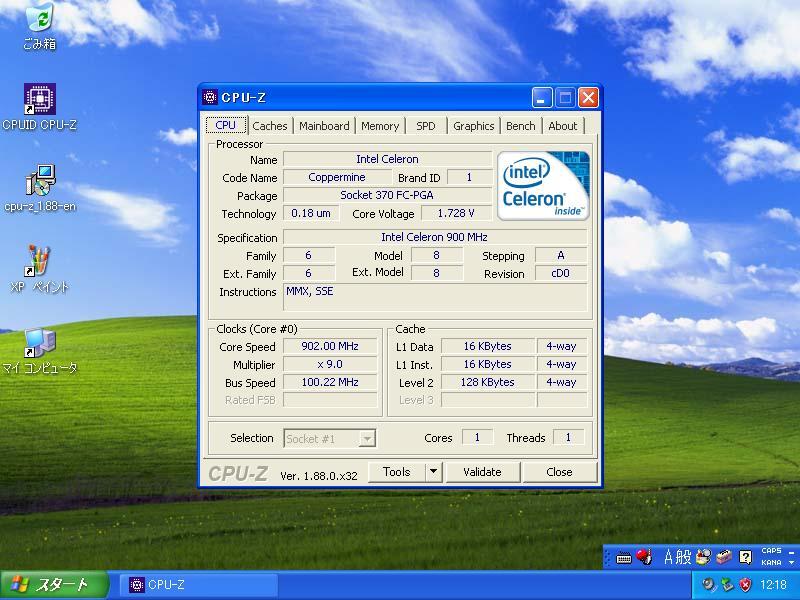Screen dimensions: 800x600
Task: Switch to the SPD tab
Action: (426, 126)
